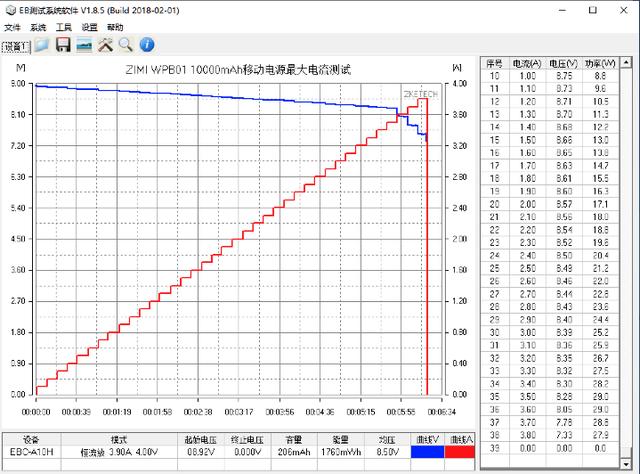
Task: Click voltage cell 8.57 in row 20
Action: point(564,204)
